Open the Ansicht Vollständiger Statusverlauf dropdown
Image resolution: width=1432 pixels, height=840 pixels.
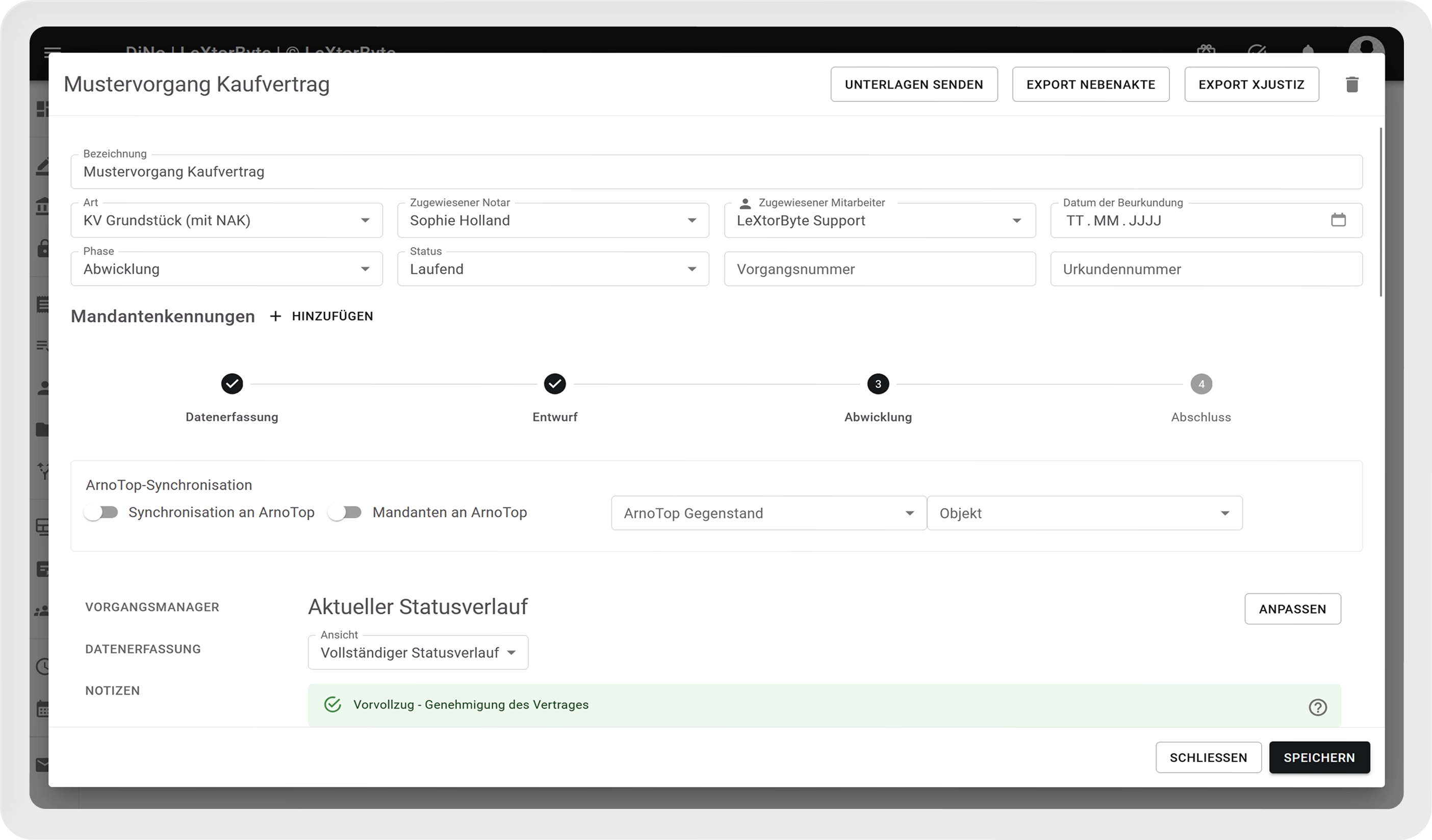click(x=418, y=652)
